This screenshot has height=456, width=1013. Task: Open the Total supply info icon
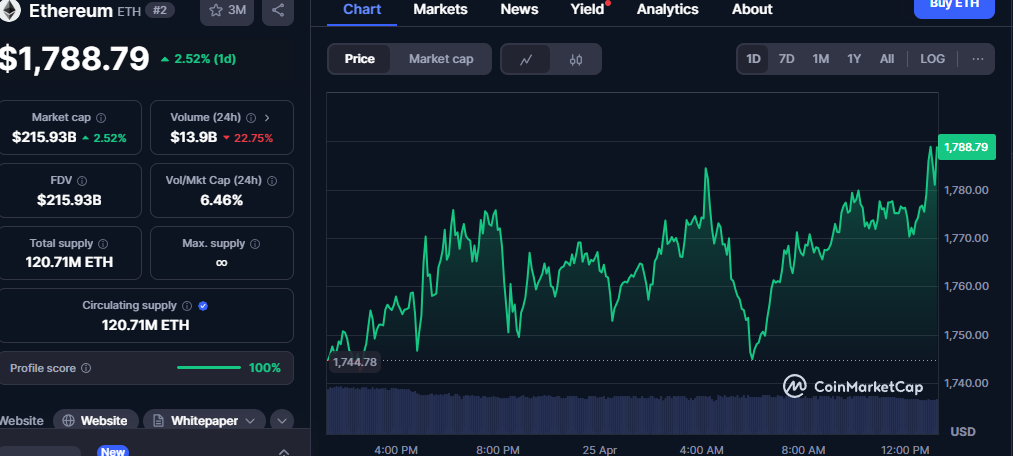103,244
